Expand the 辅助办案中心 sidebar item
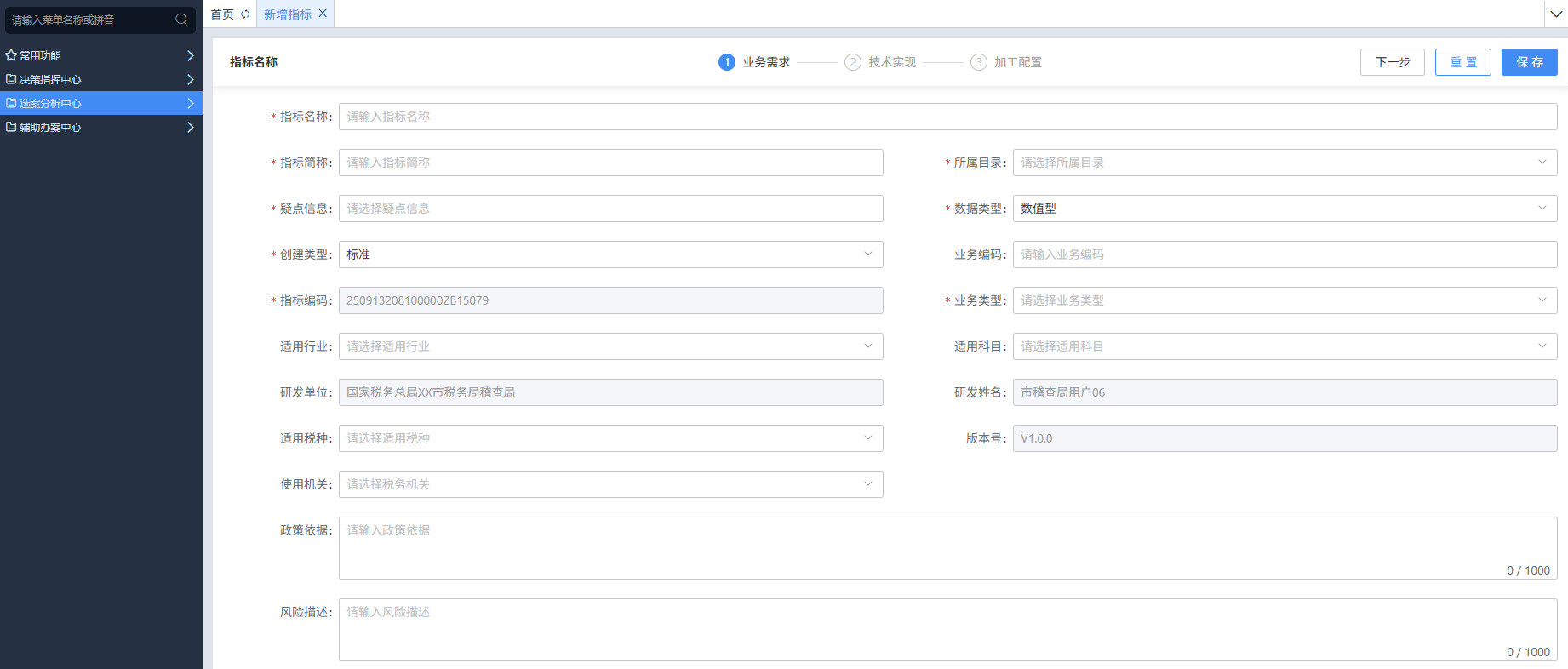The width and height of the screenshot is (1568, 669). [x=100, y=127]
